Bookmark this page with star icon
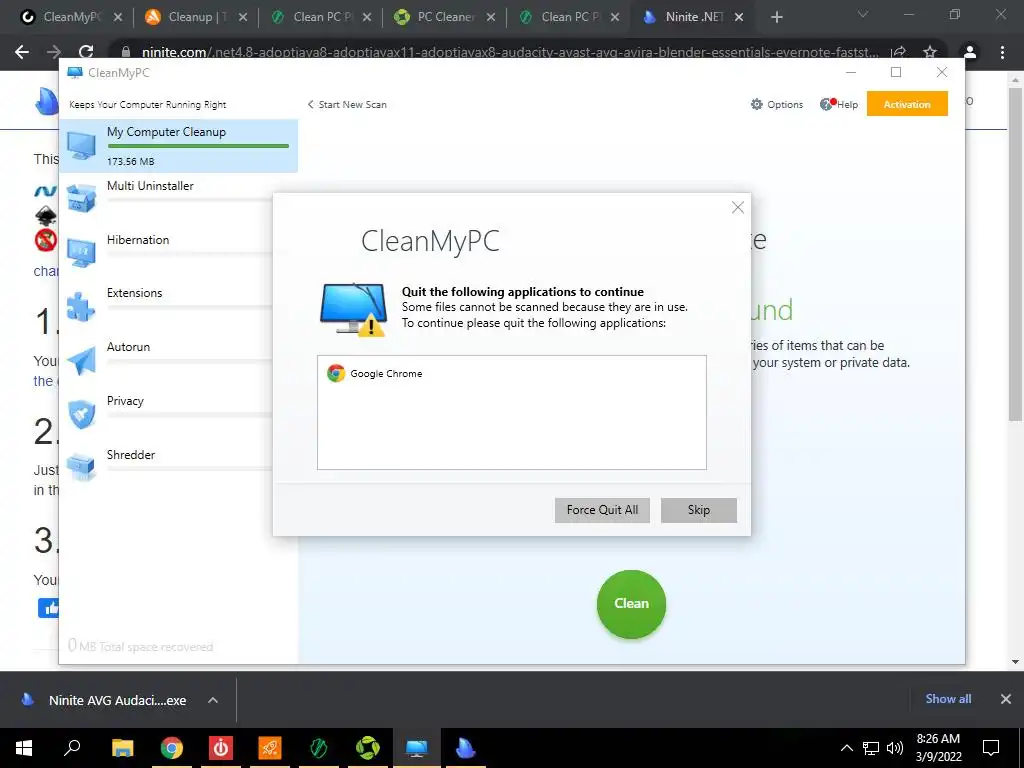This screenshot has width=1024, height=768. 930,52
